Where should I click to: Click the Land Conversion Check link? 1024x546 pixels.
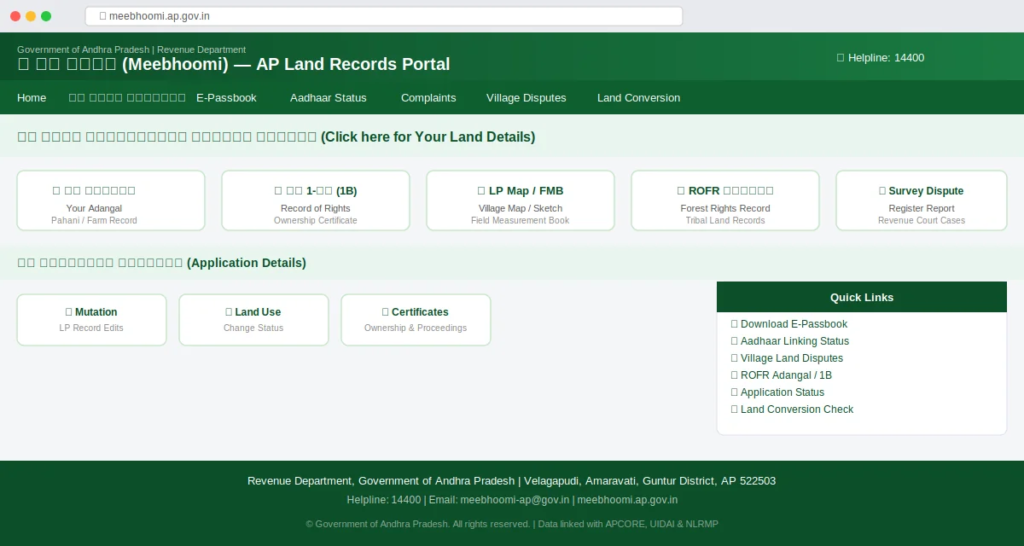(797, 409)
